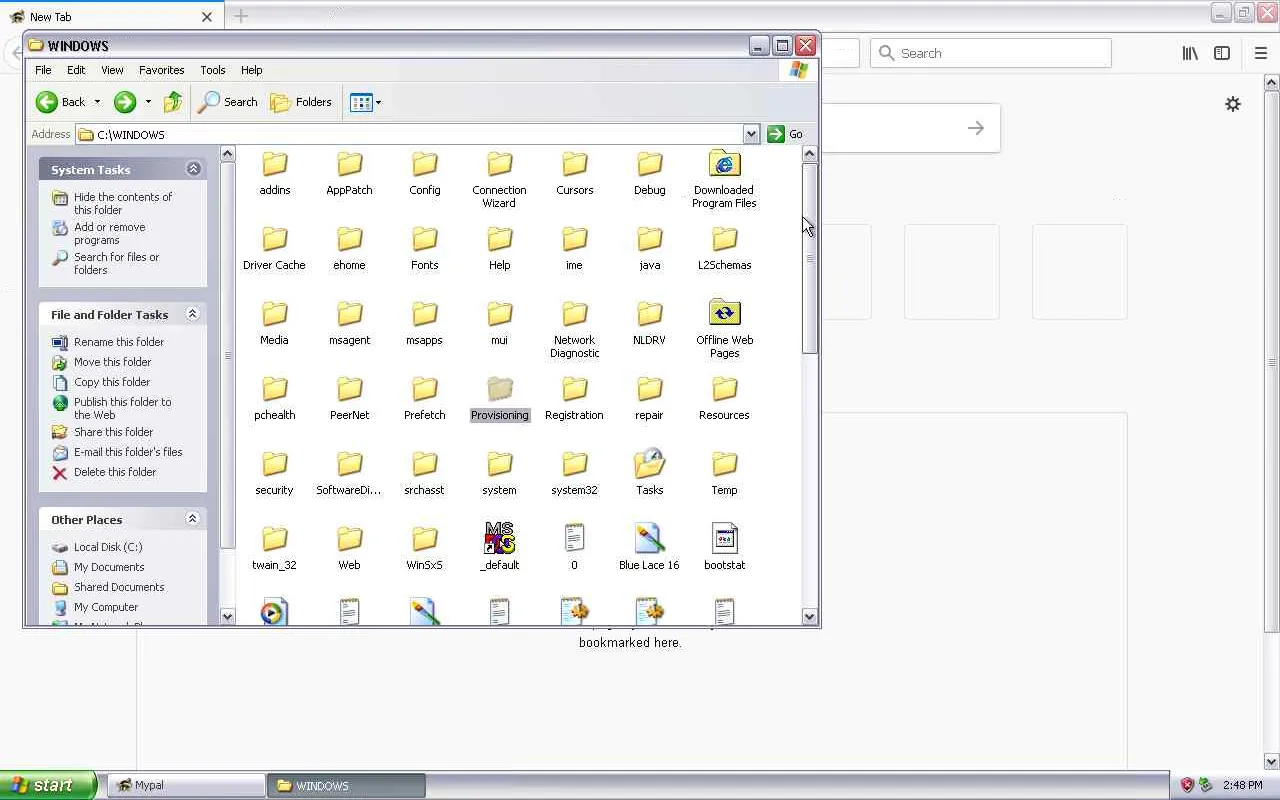Select the Cursors folder

(x=574, y=173)
